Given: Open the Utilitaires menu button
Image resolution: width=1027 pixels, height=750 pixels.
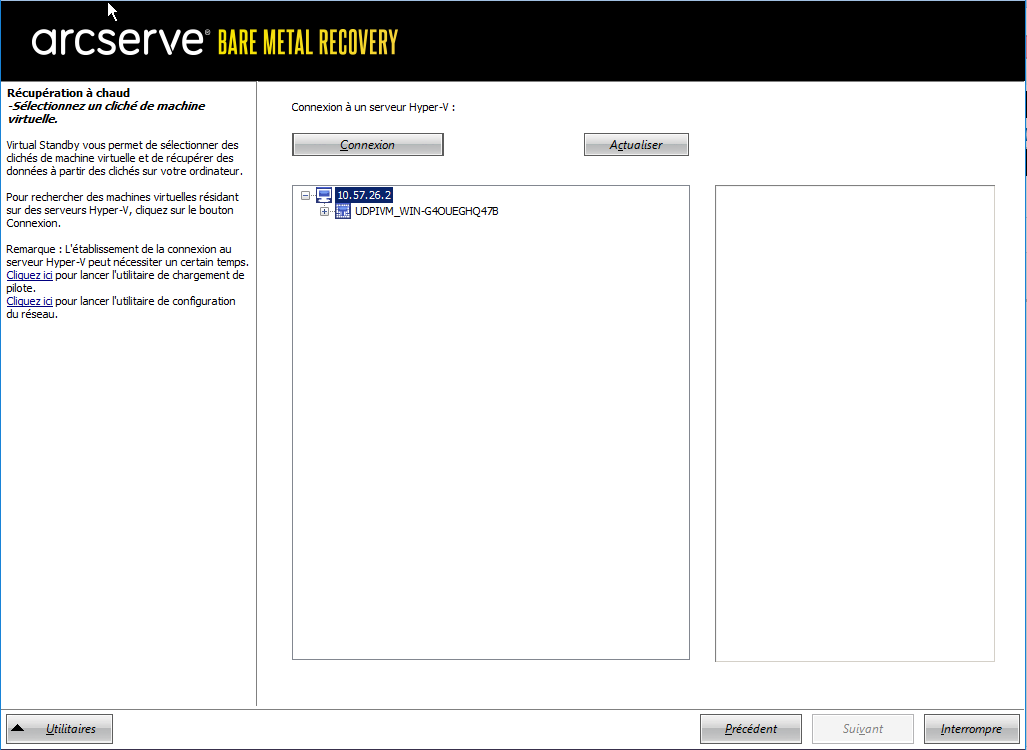Looking at the screenshot, I should pyautogui.click(x=60, y=728).
